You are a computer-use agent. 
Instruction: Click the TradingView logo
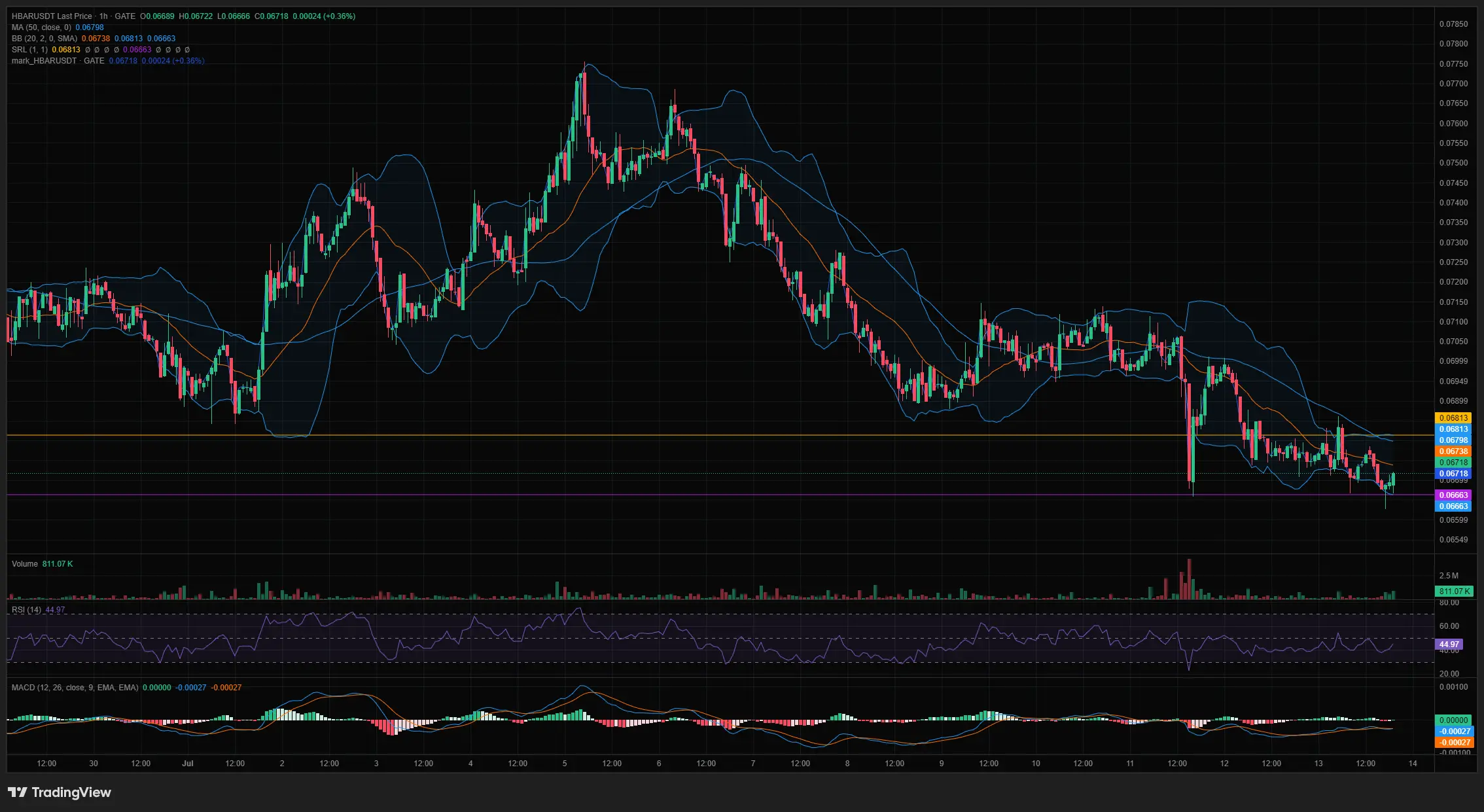60,792
